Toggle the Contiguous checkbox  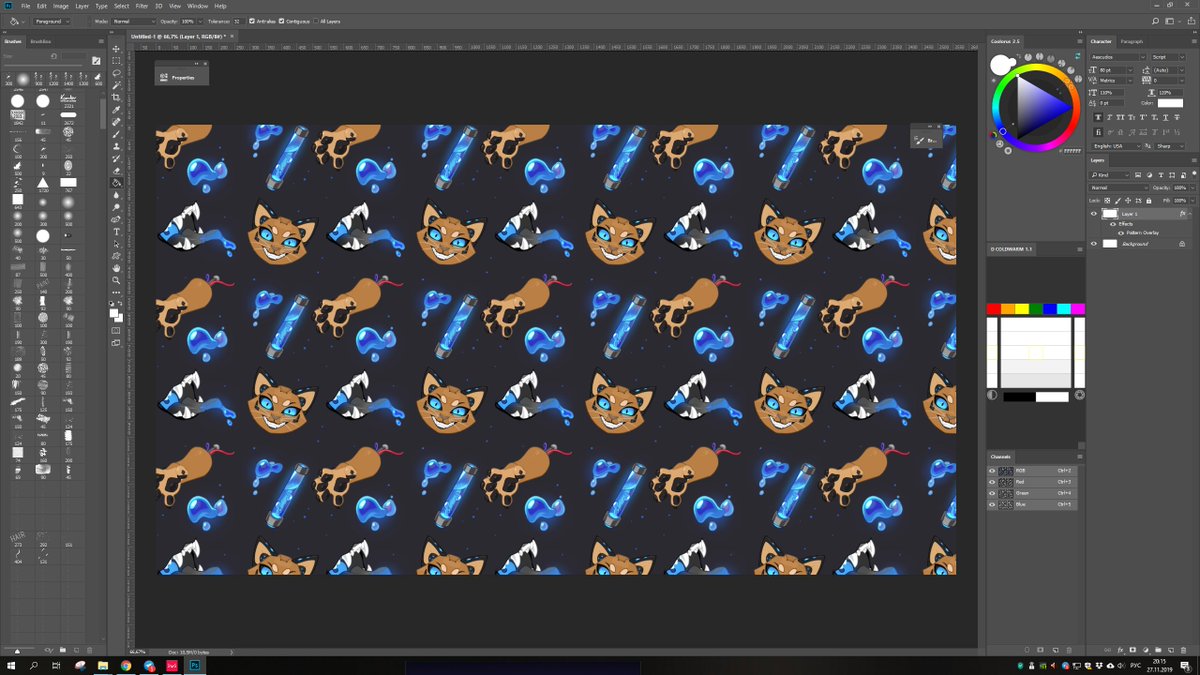click(x=281, y=20)
